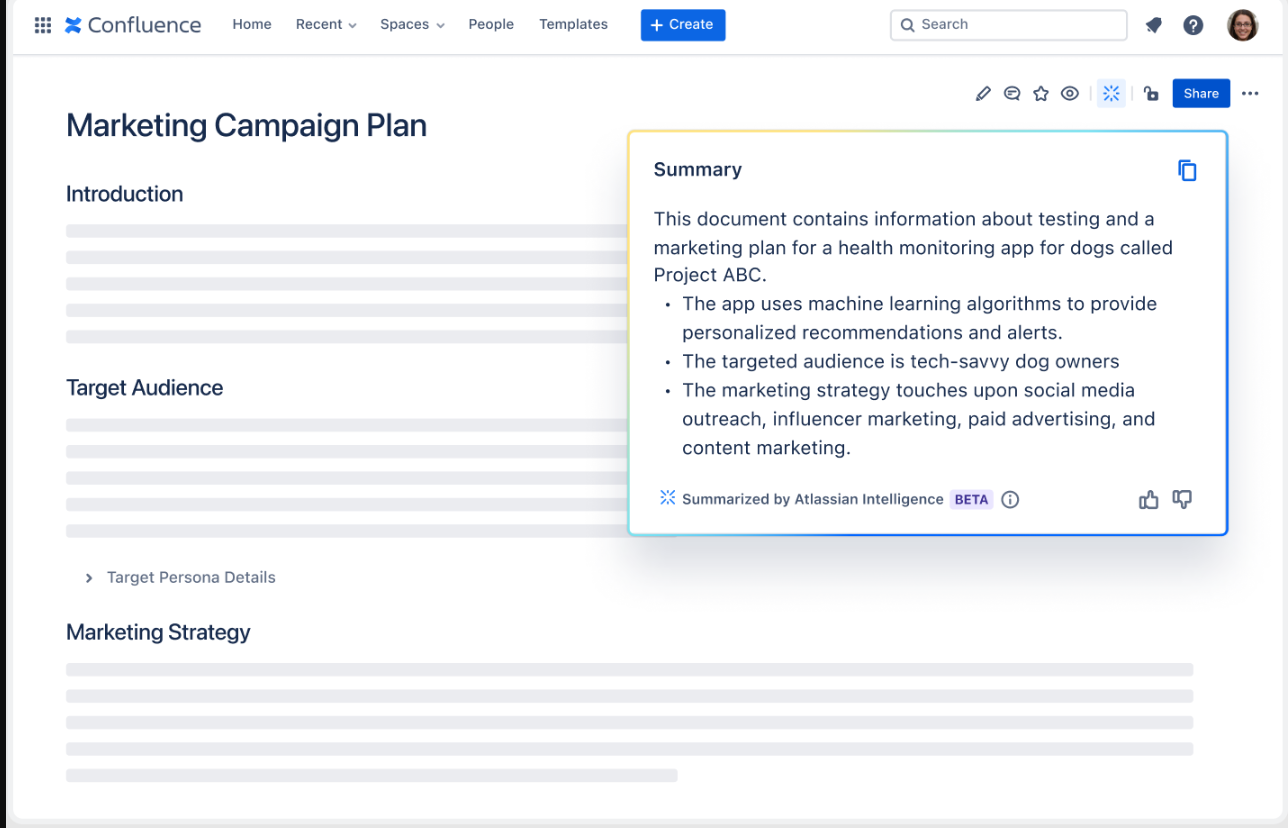
Task: Click the bullet about tech-savvy dog owners
Action: (x=901, y=362)
